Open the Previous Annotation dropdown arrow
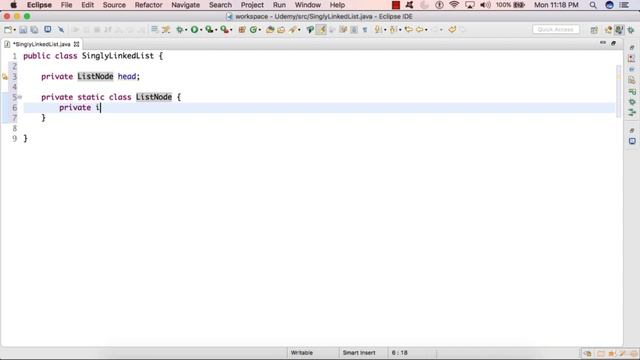The width and height of the screenshot is (640, 360). [400, 30]
